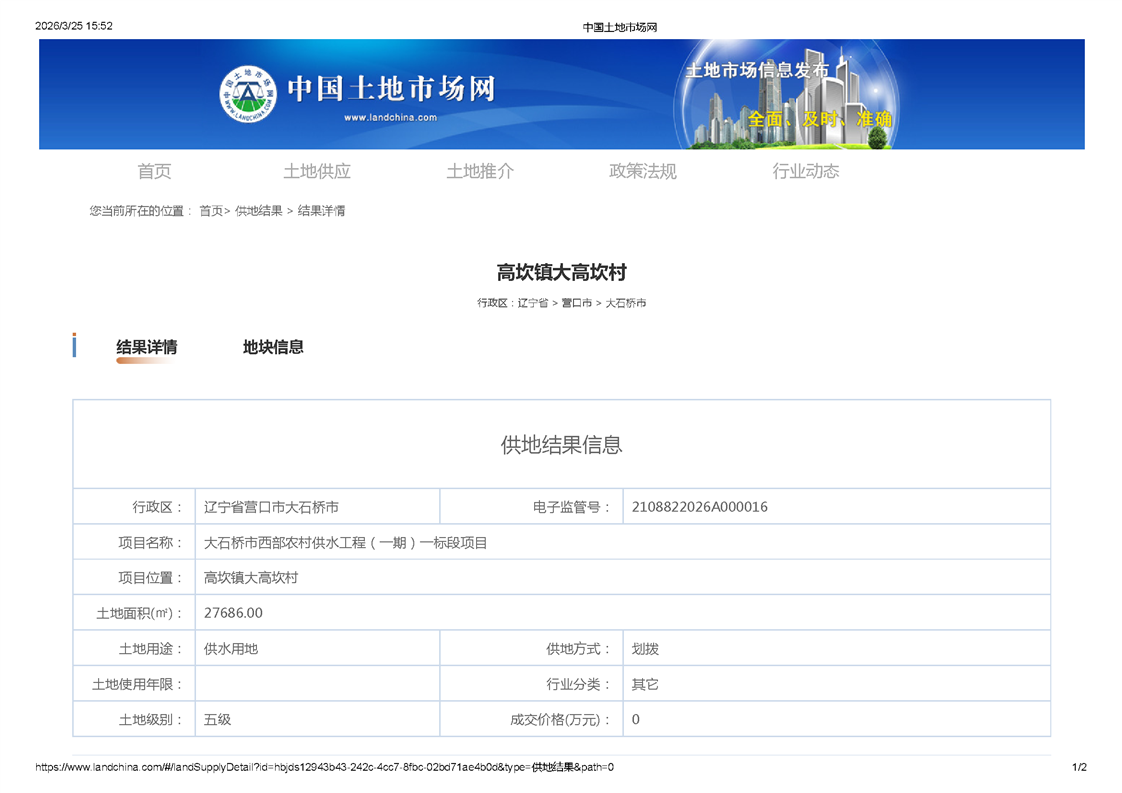Click the China Land Market circular logo
This screenshot has width=1122, height=793.
pos(247,94)
